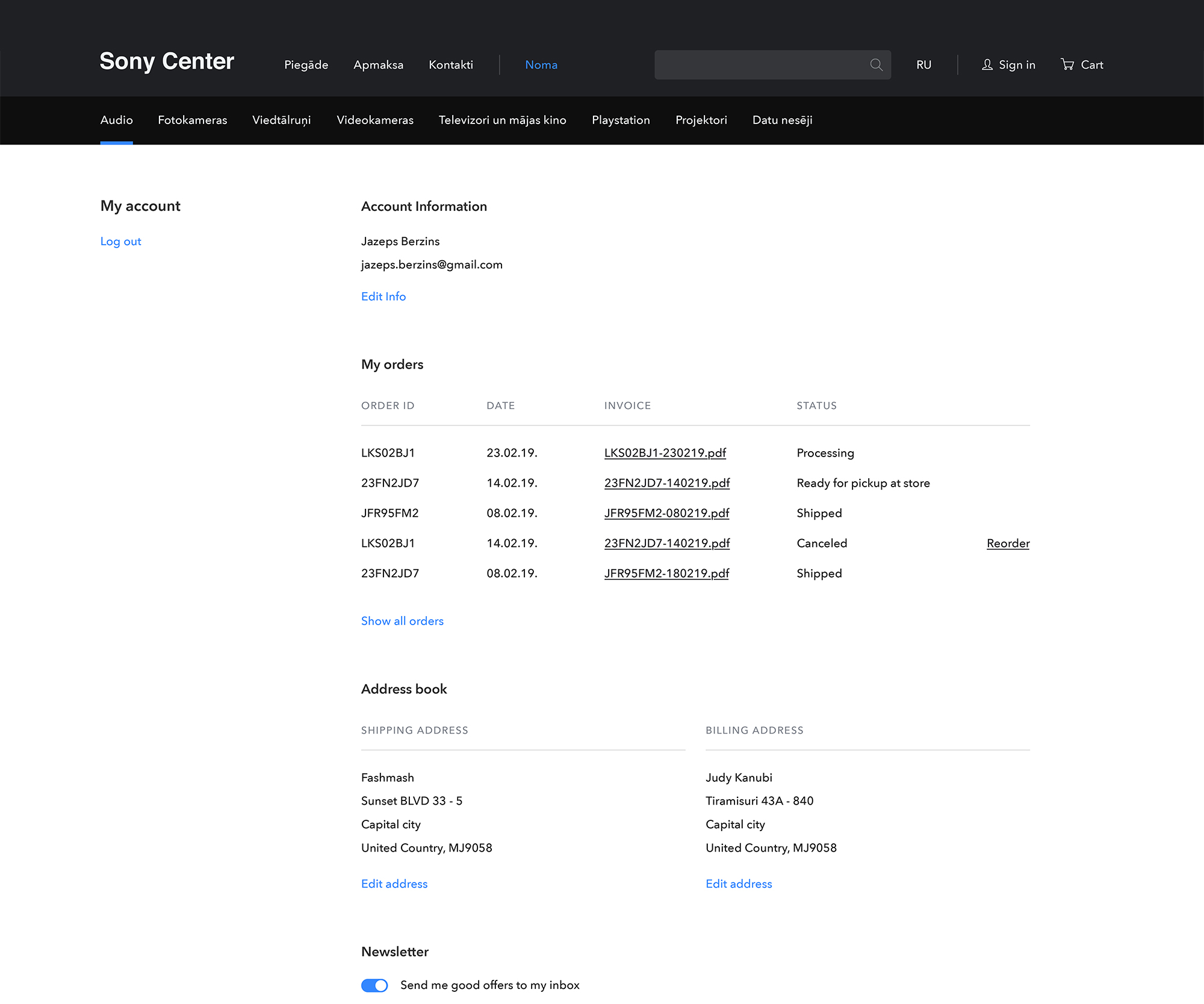Click the Log out link
The image size is (1204, 1004).
[121, 242]
